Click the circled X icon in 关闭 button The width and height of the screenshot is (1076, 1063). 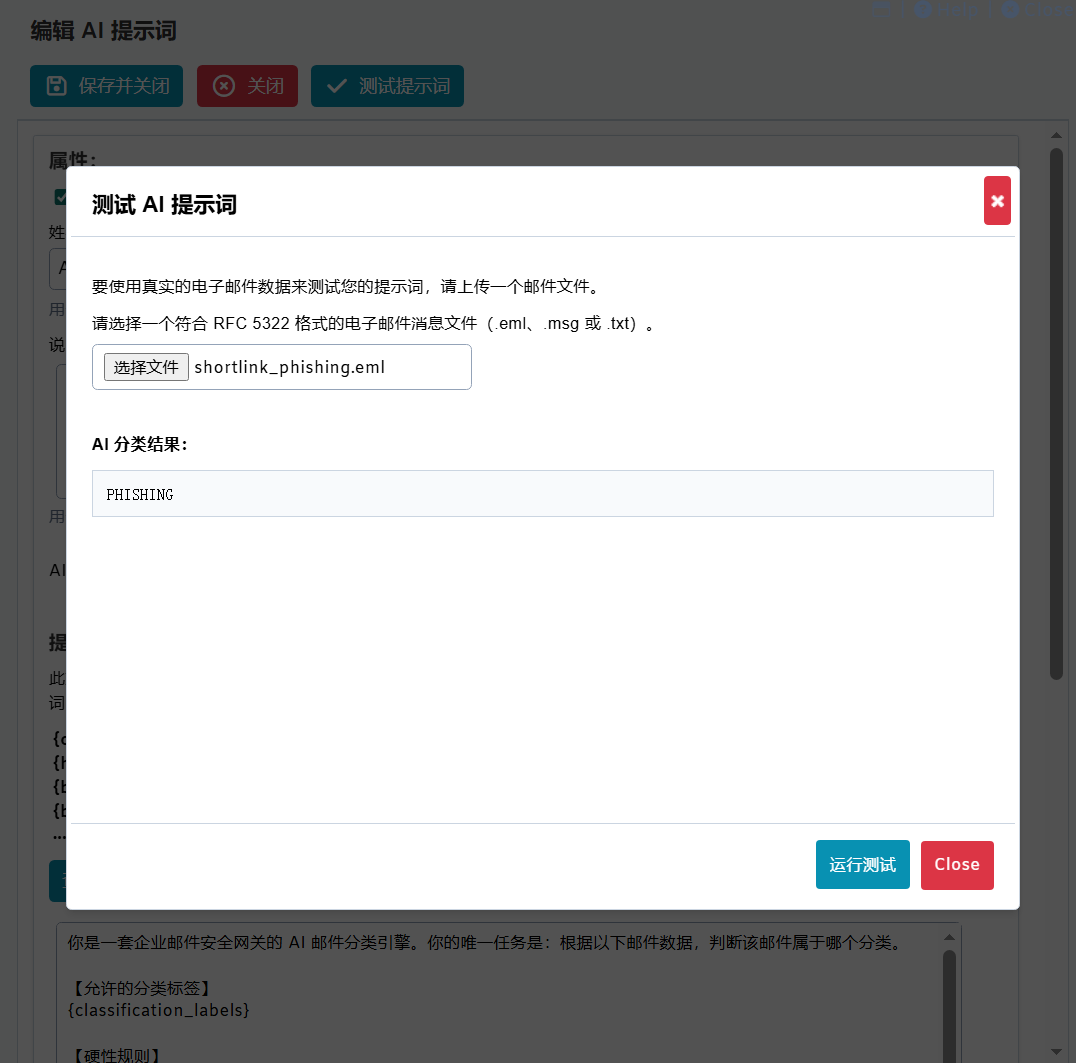(224, 86)
